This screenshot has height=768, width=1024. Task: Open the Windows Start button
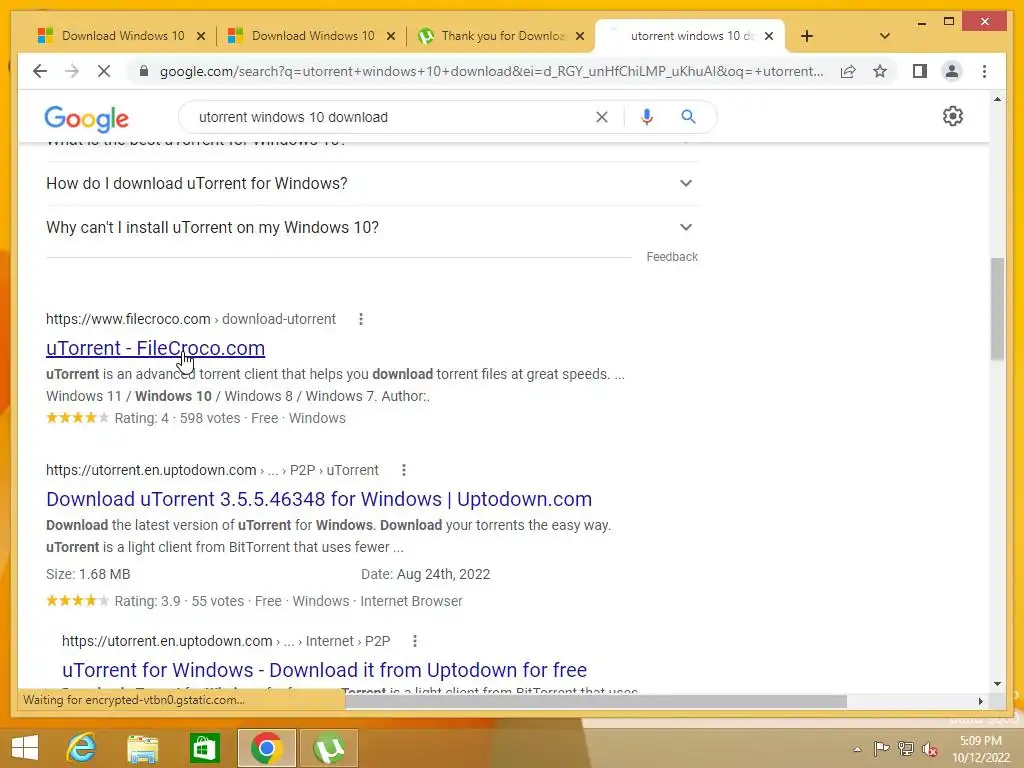click(25, 747)
